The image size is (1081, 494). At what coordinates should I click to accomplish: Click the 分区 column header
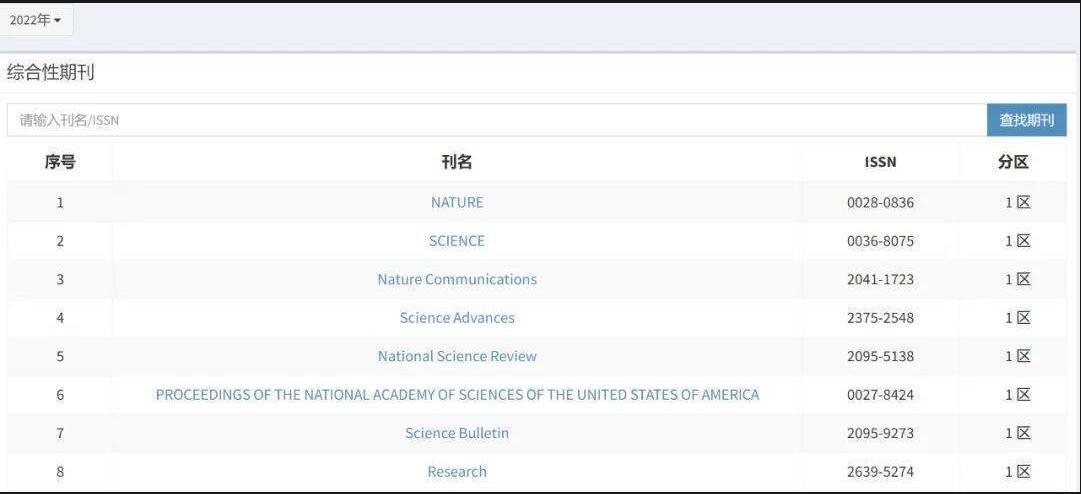pos(1013,162)
